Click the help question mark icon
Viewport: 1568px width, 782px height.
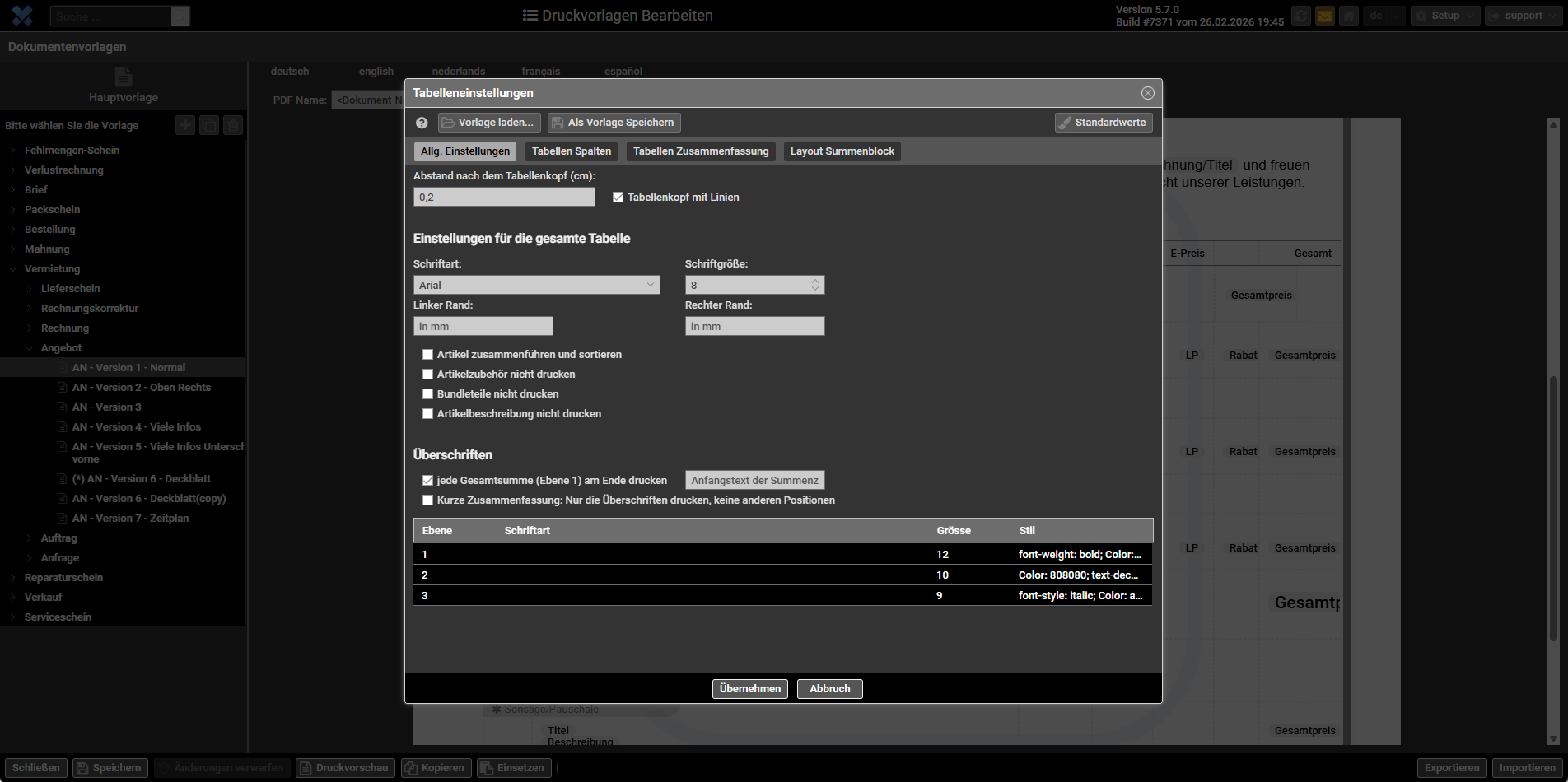pos(422,123)
